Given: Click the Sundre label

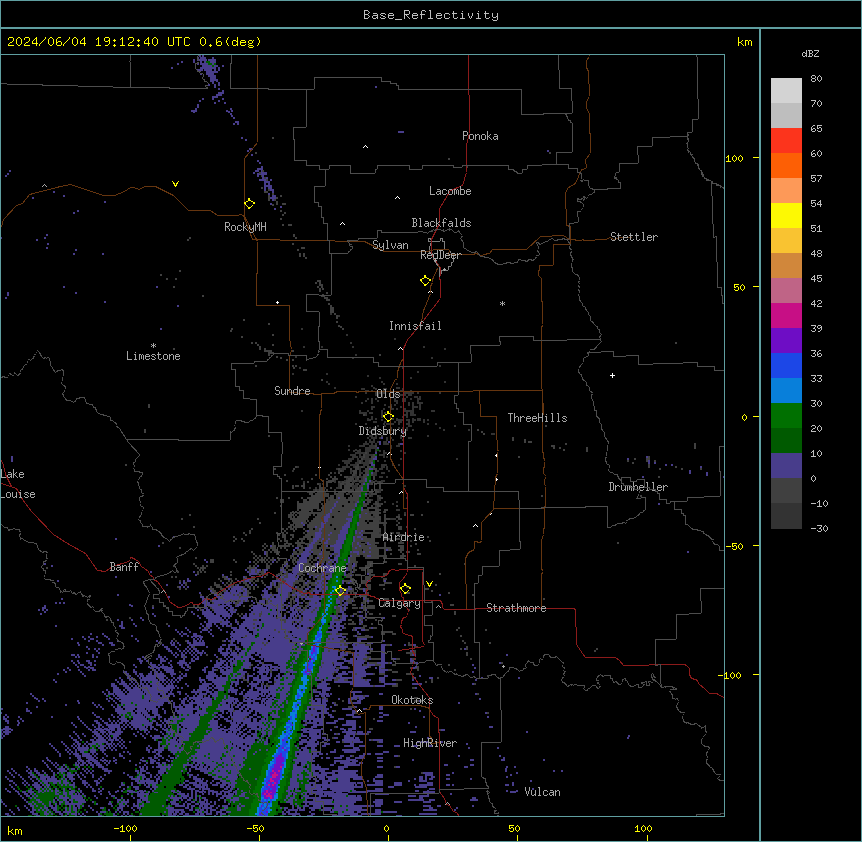Looking at the screenshot, I should 292,391.
